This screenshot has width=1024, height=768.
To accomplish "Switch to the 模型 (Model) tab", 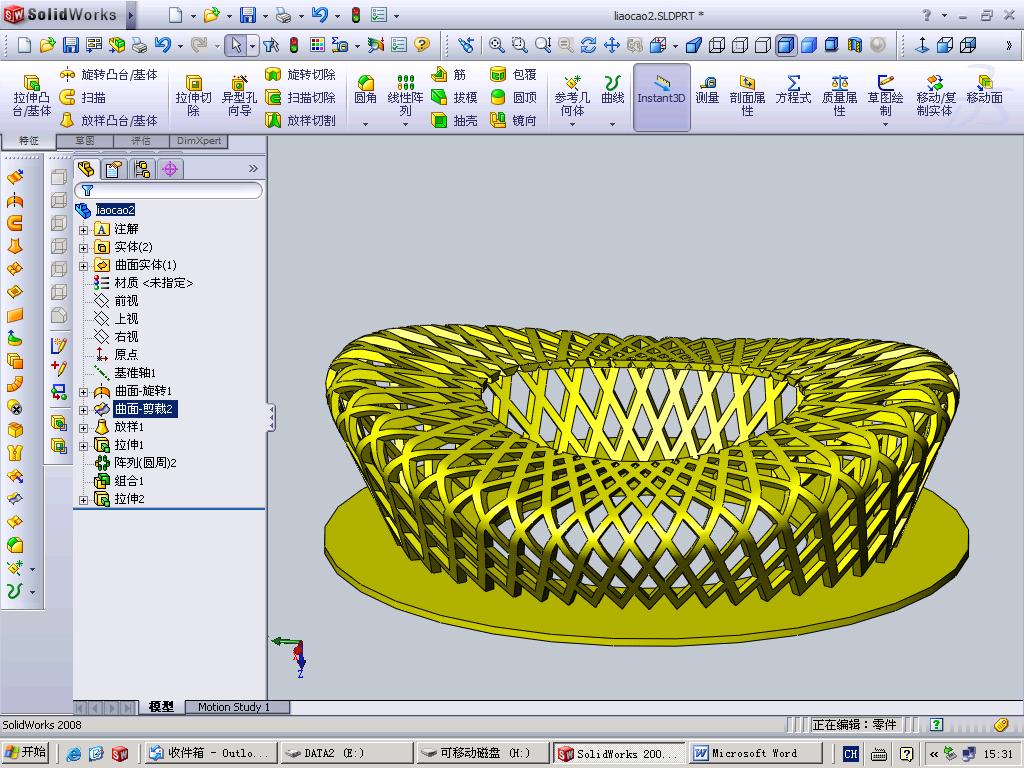I will (x=161, y=707).
